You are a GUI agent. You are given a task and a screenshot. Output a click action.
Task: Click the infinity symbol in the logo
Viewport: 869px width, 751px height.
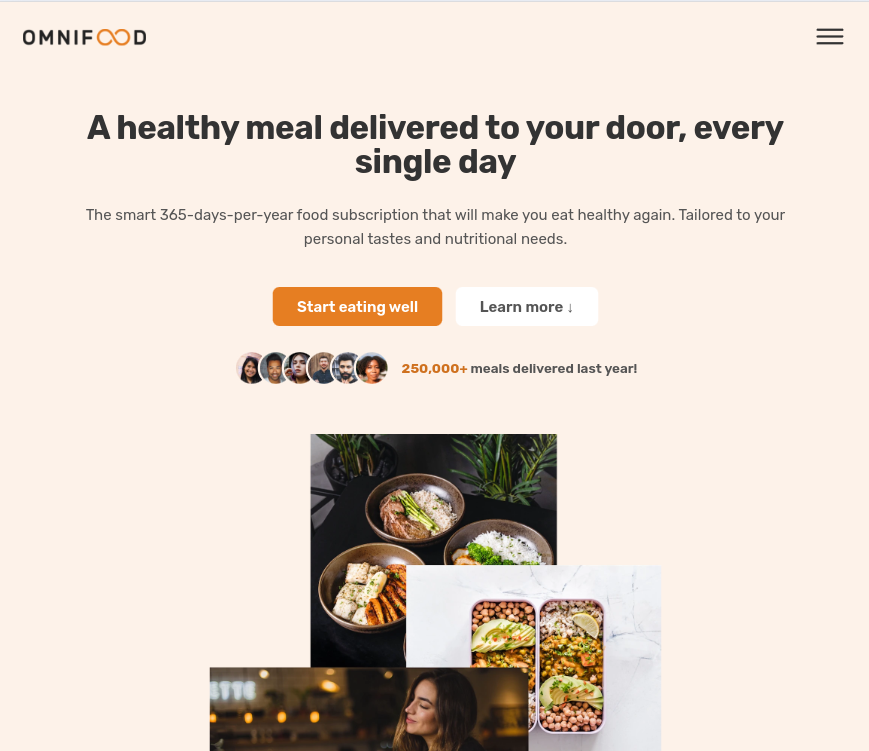pos(114,37)
